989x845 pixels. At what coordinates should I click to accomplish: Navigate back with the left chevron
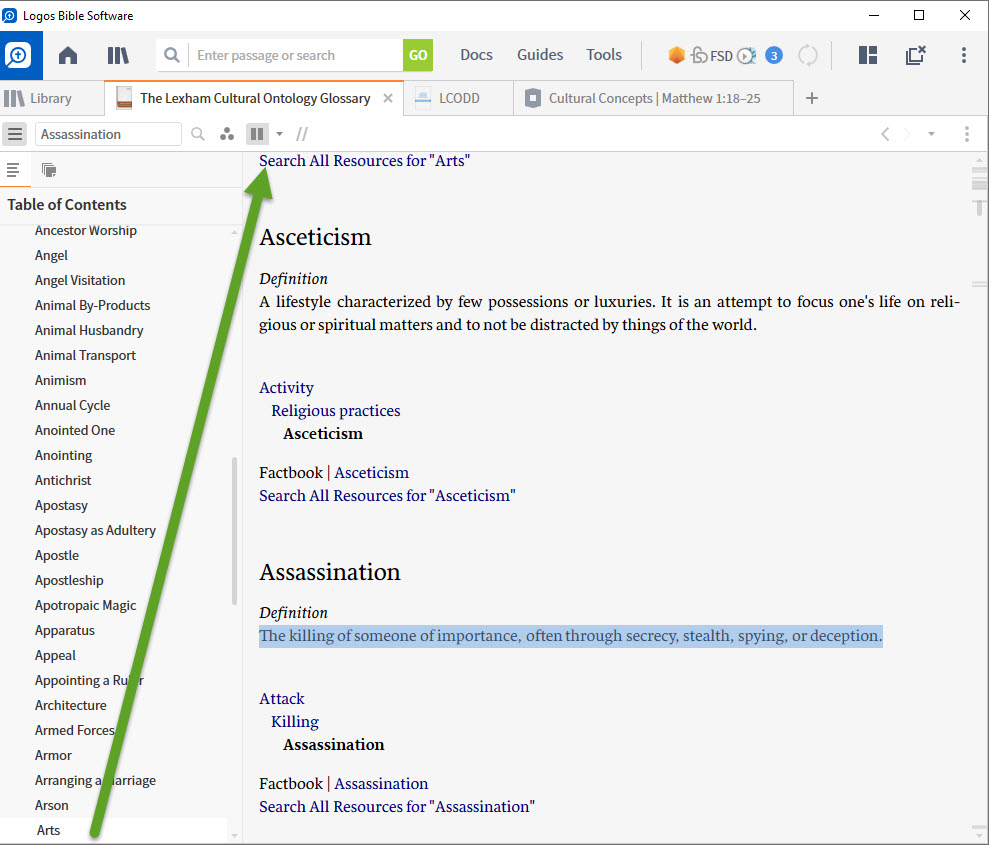(885, 134)
